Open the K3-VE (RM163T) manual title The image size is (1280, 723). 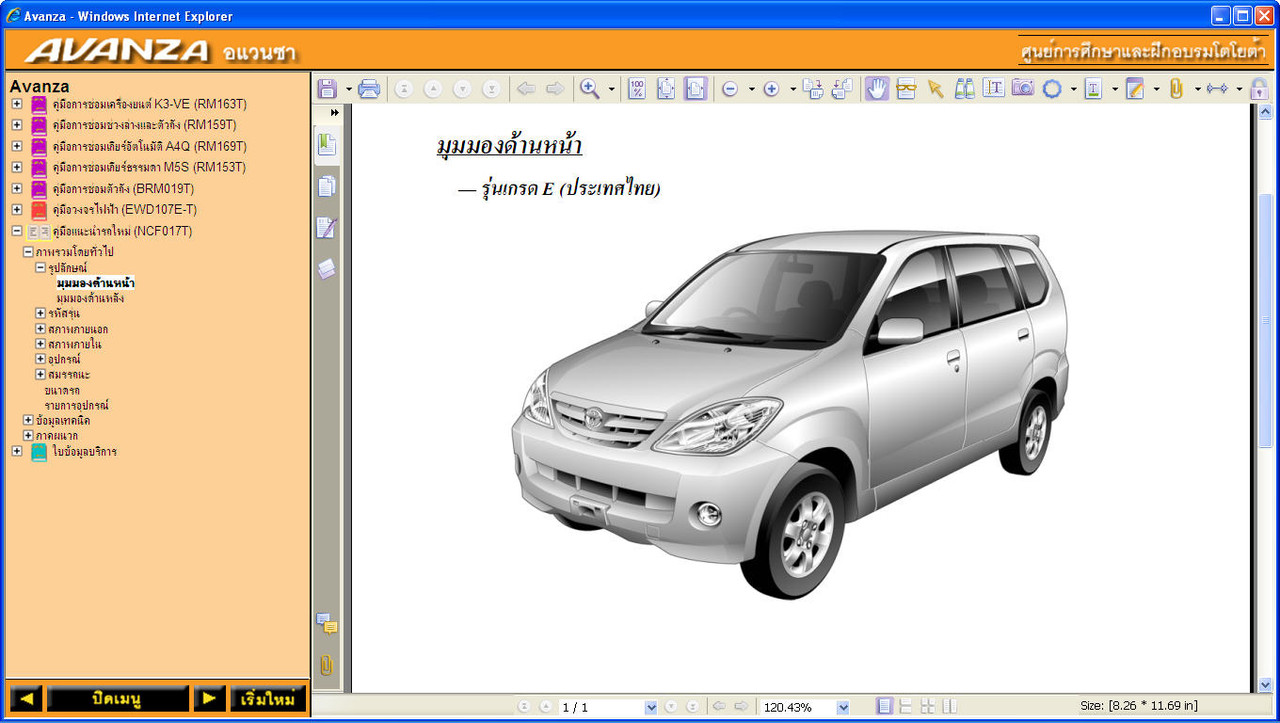click(149, 104)
